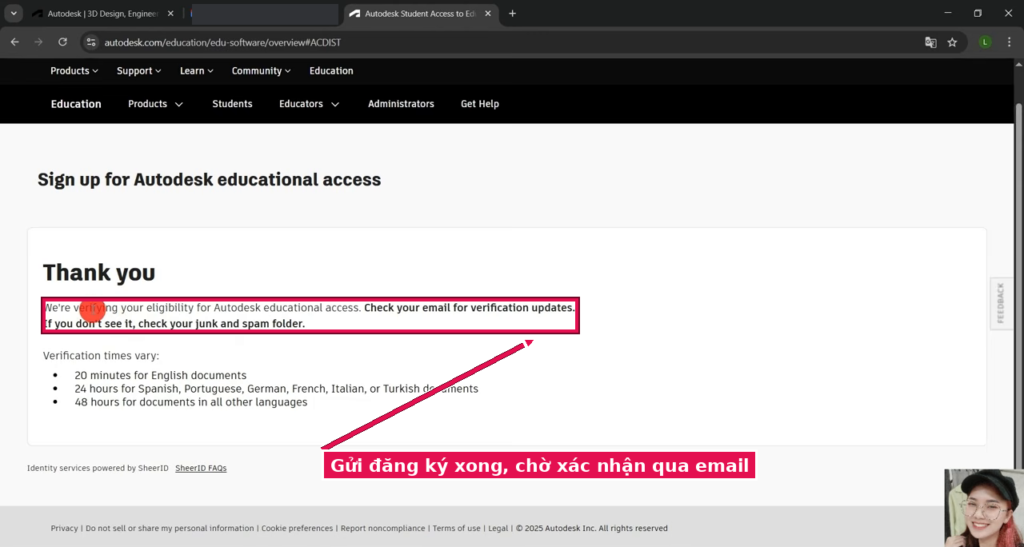Open Chrome profile avatar L
Viewport: 1024px width, 547px height.
tap(985, 42)
